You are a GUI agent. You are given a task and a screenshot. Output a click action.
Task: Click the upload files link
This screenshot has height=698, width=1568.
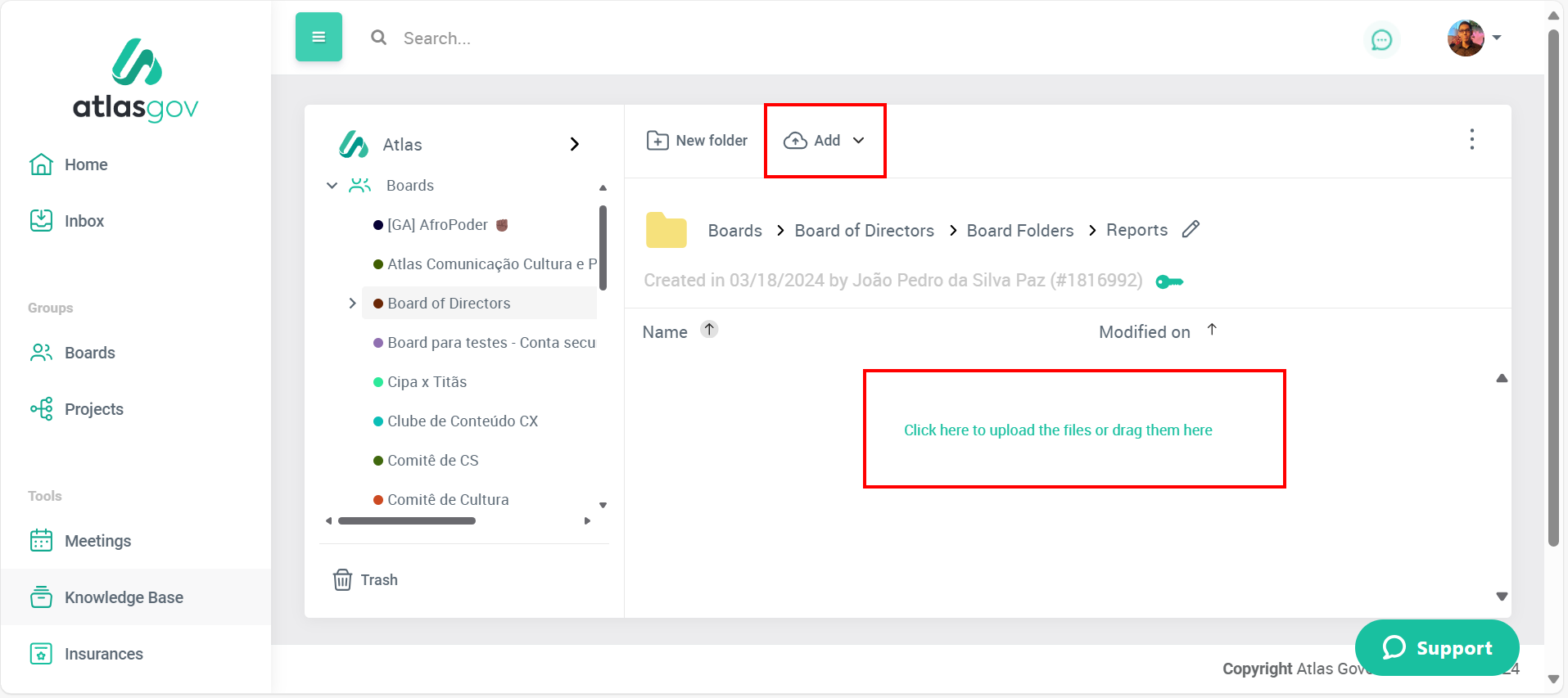[1057, 430]
